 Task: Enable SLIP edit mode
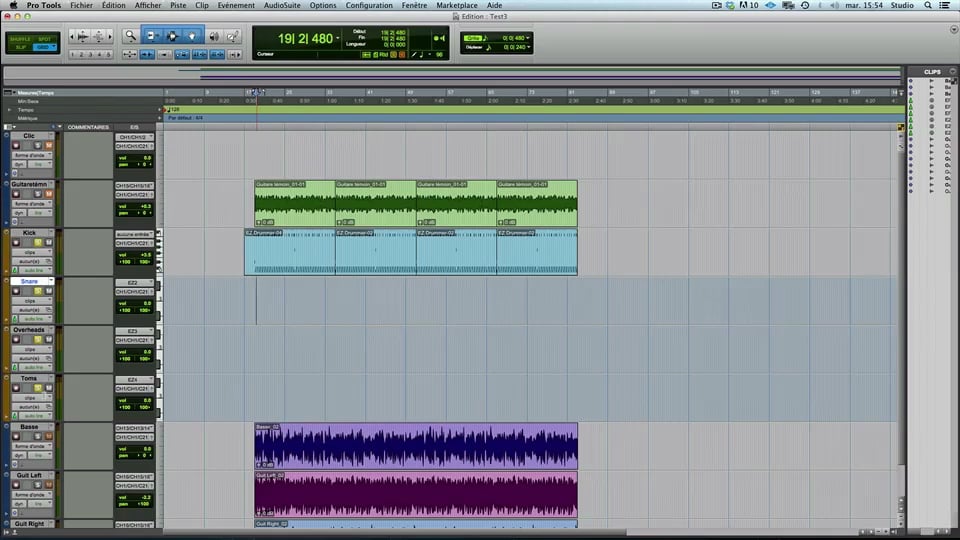[21, 47]
